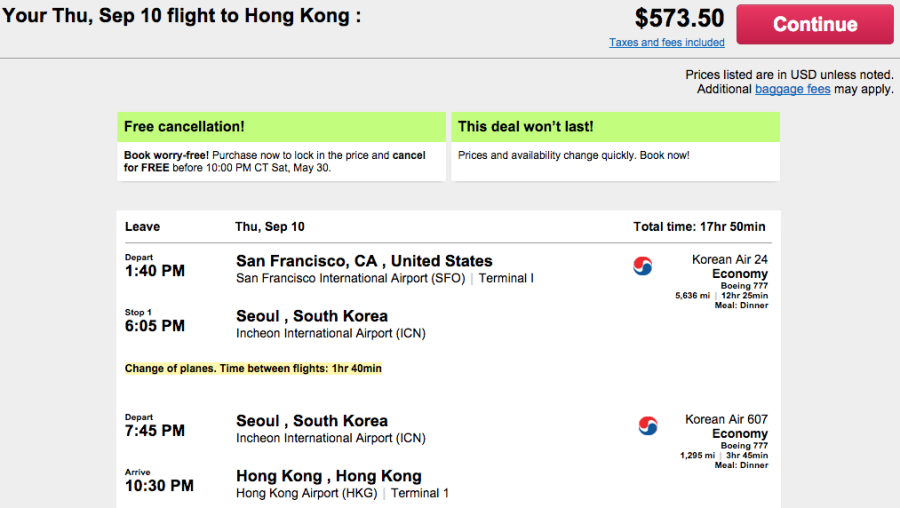This screenshot has height=508, width=900.
Task: Select the San Francisco, CA departure city heading
Action: [364, 261]
